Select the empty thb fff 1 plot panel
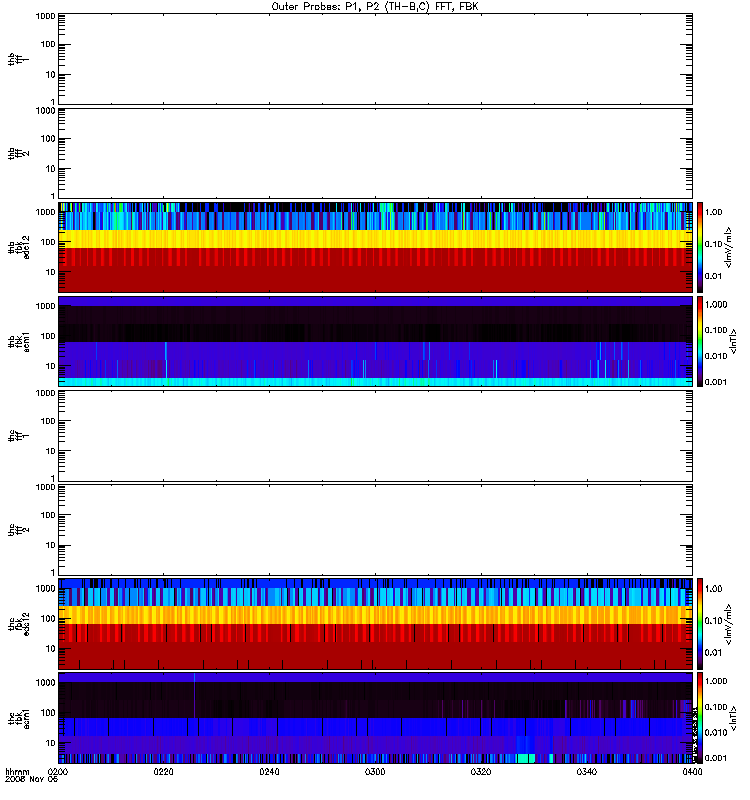The image size is (750, 800). (x=375, y=59)
